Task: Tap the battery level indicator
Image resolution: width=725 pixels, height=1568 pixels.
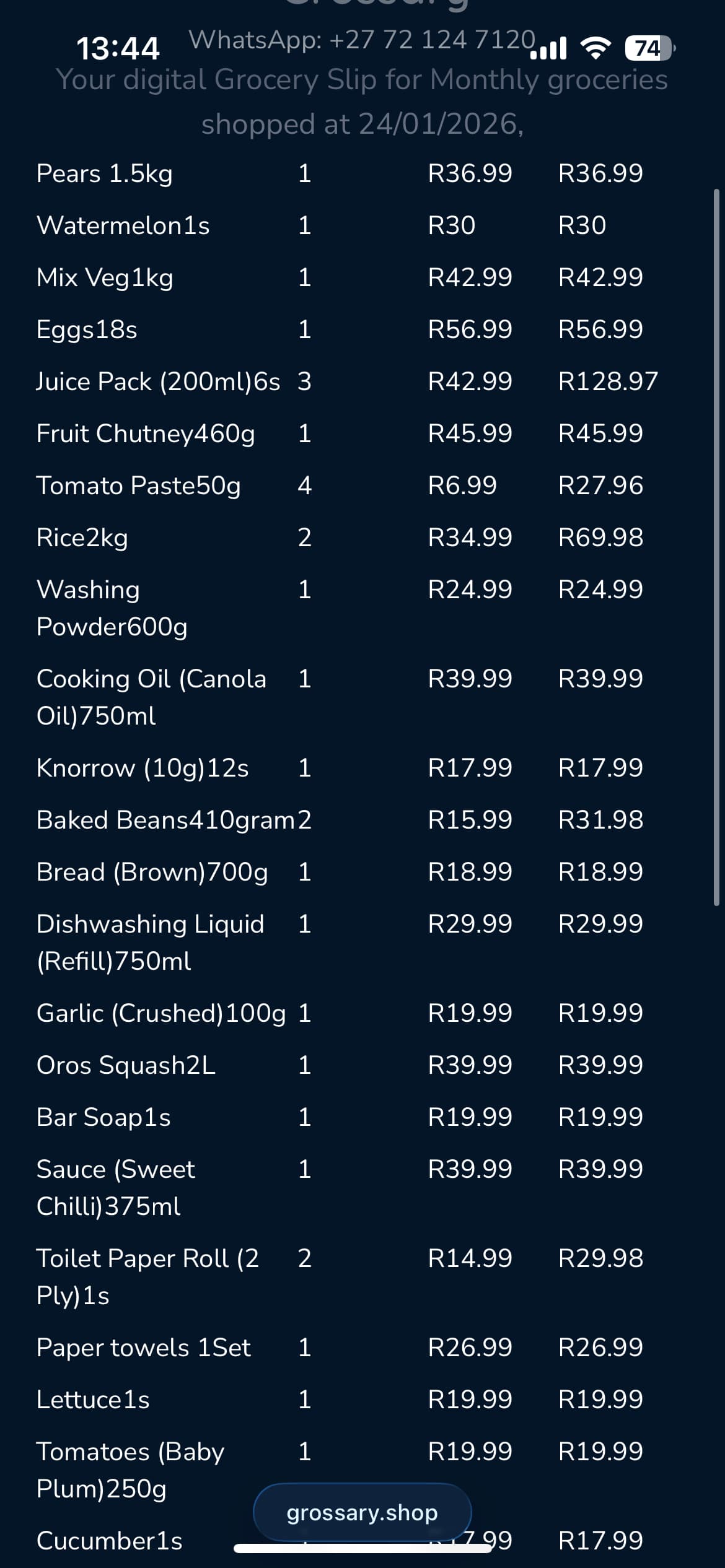Action: 649,48
